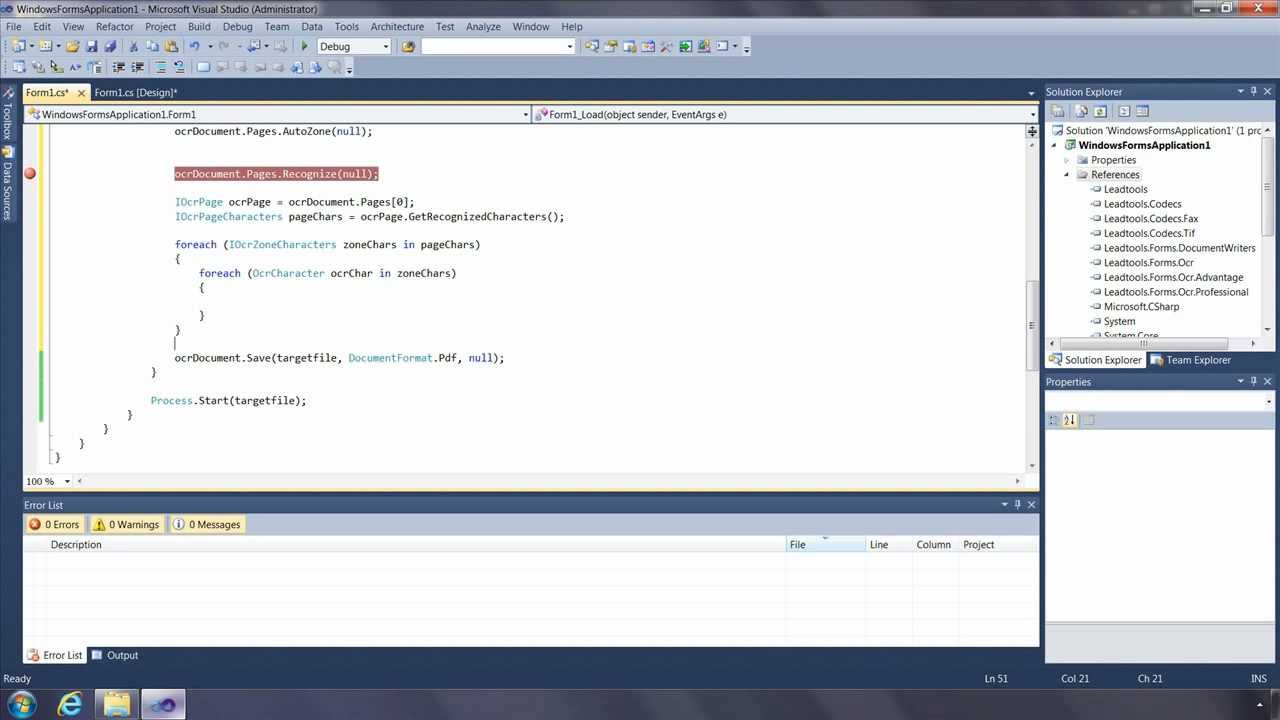Toggle auto-hide pin on the Properties panel

point(1255,382)
